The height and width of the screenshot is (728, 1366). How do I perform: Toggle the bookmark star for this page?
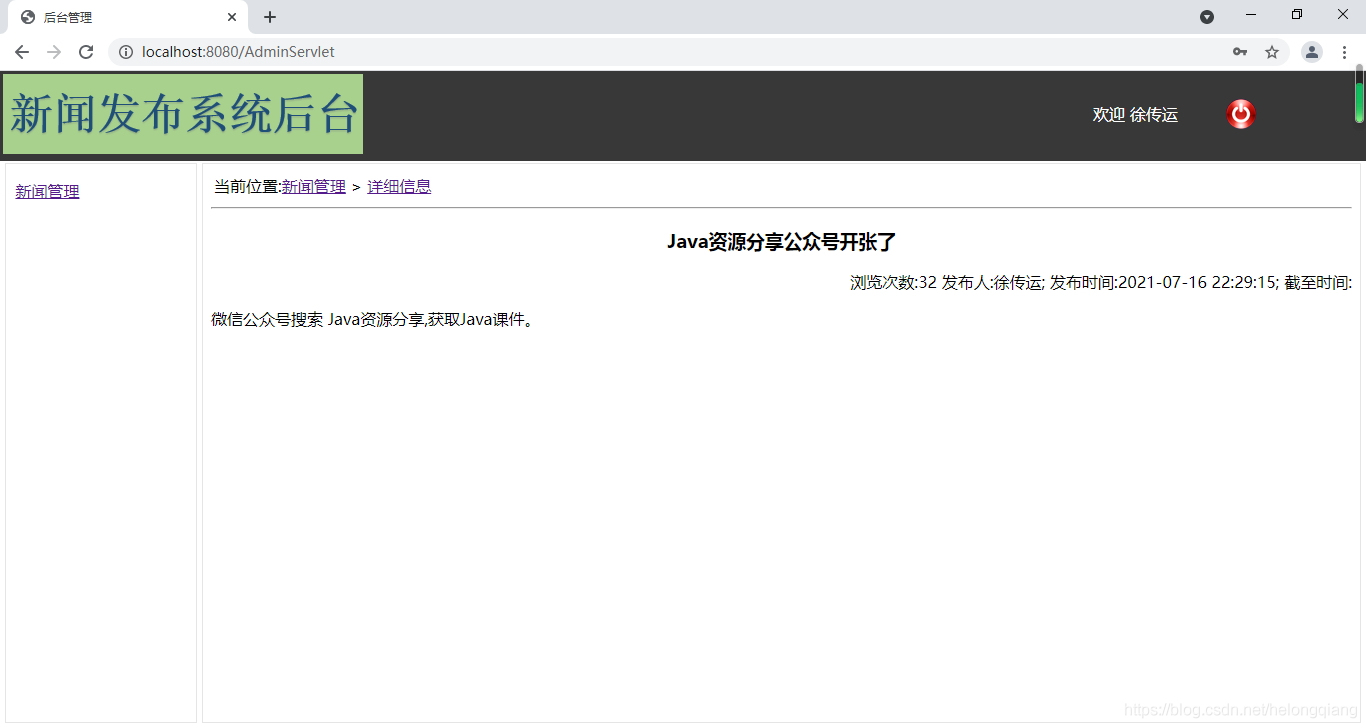1271,51
